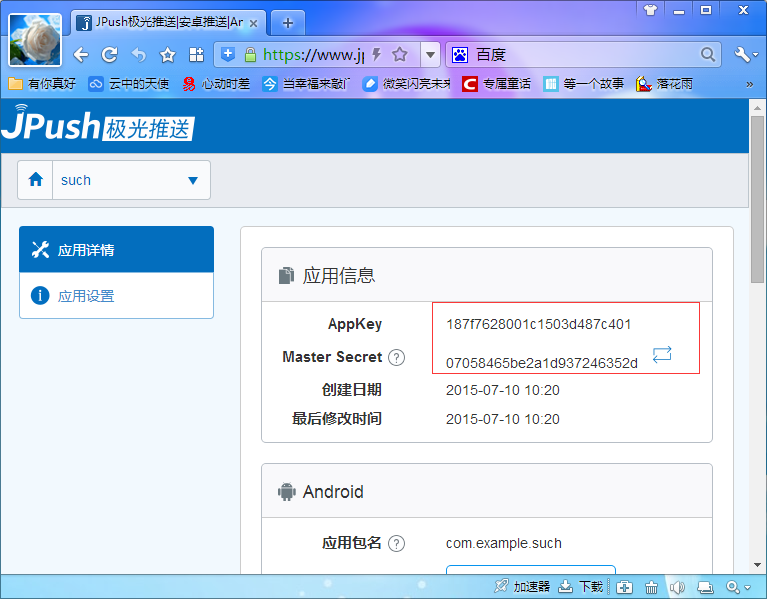The height and width of the screenshot is (599, 767).
Task: Expand the such application dropdown
Action: (x=131, y=180)
